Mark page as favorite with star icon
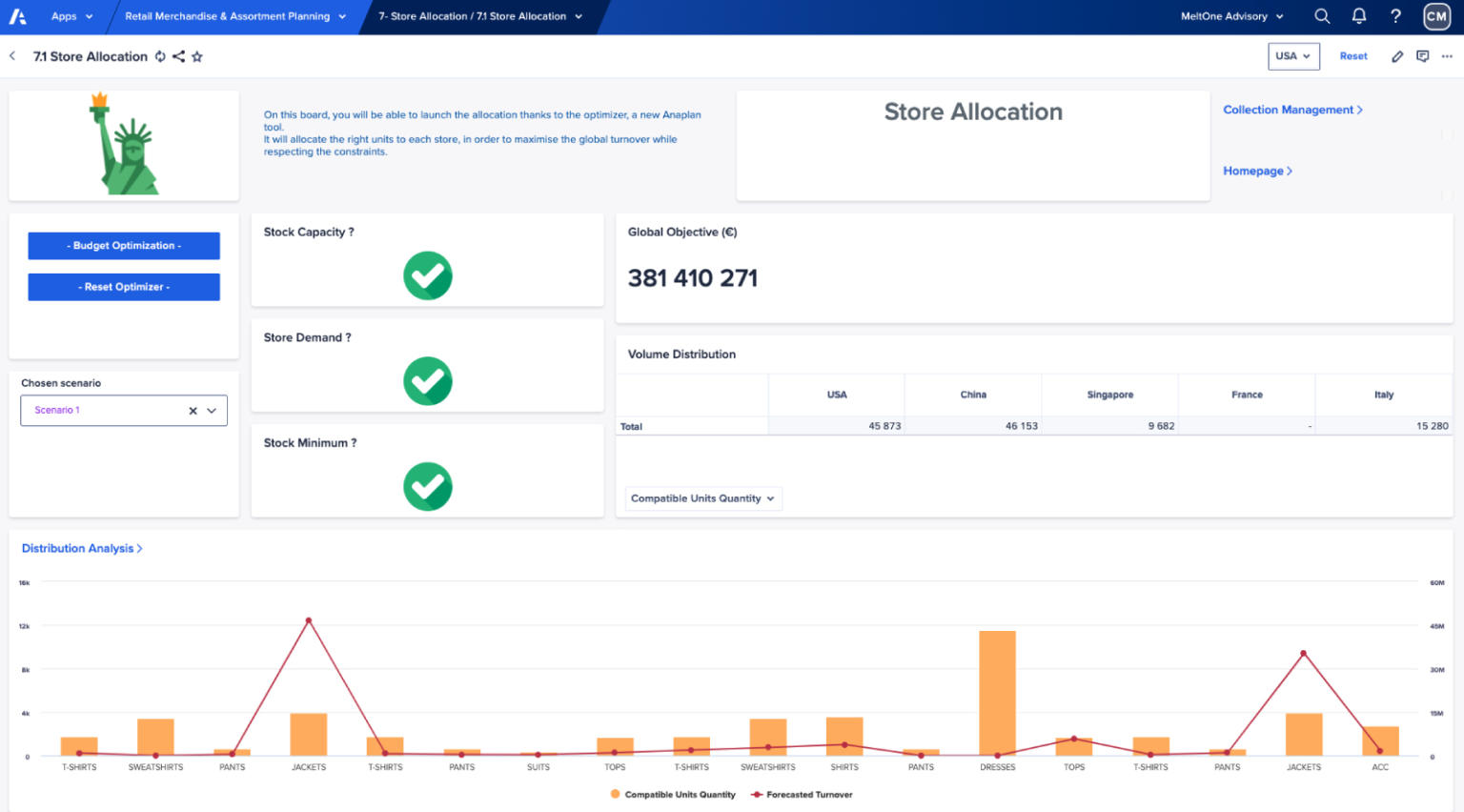This screenshot has width=1464, height=812. coord(197,56)
